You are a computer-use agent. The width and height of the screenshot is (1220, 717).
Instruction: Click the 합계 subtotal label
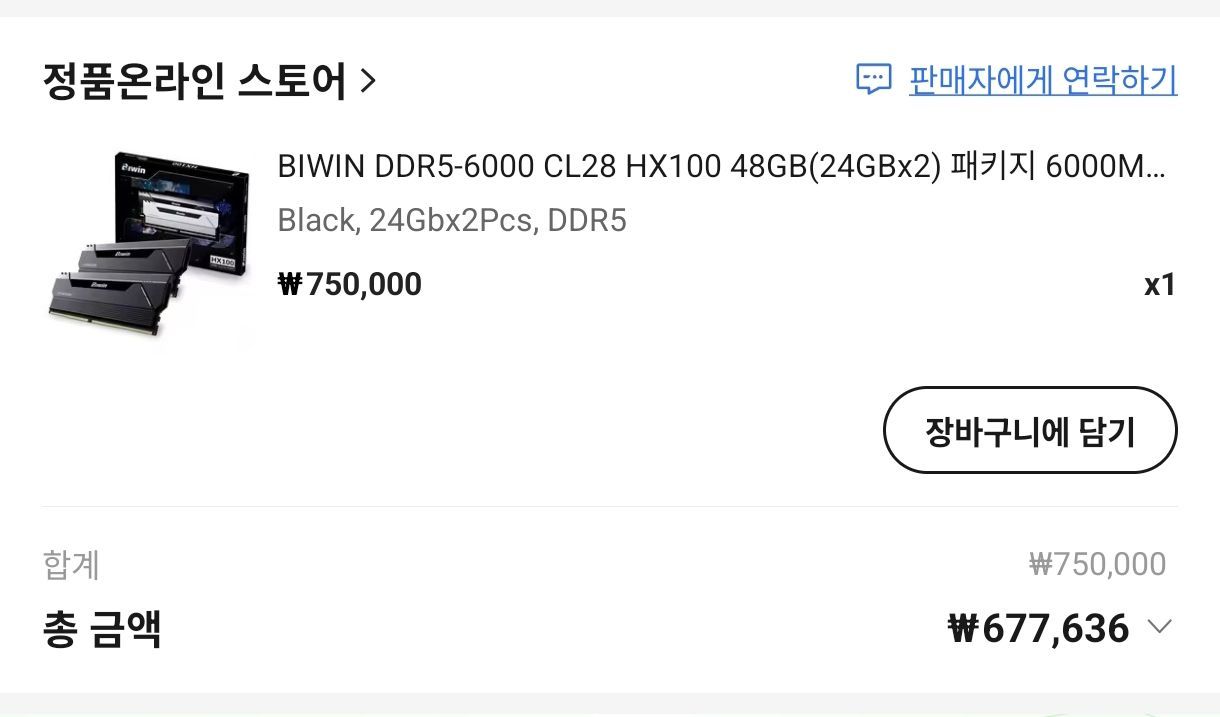pos(71,565)
